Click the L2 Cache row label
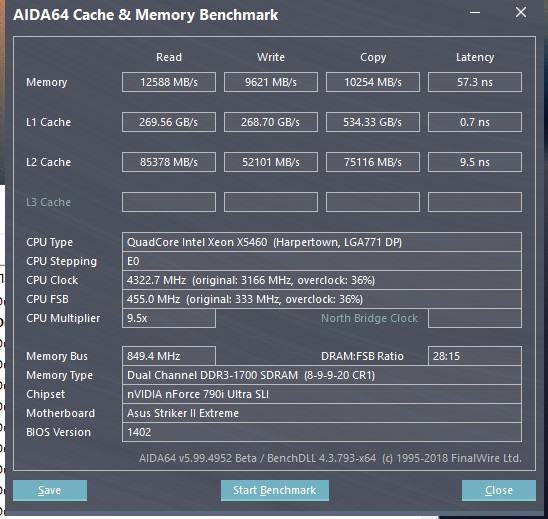The image size is (548, 519). tap(48, 162)
